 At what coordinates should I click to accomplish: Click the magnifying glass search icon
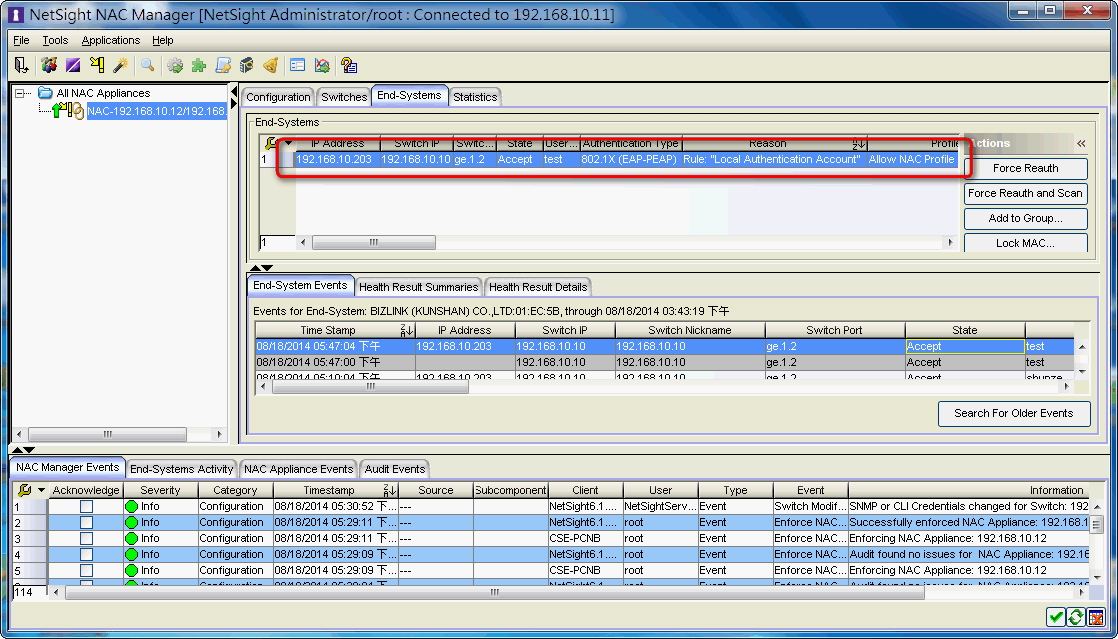[x=147, y=65]
